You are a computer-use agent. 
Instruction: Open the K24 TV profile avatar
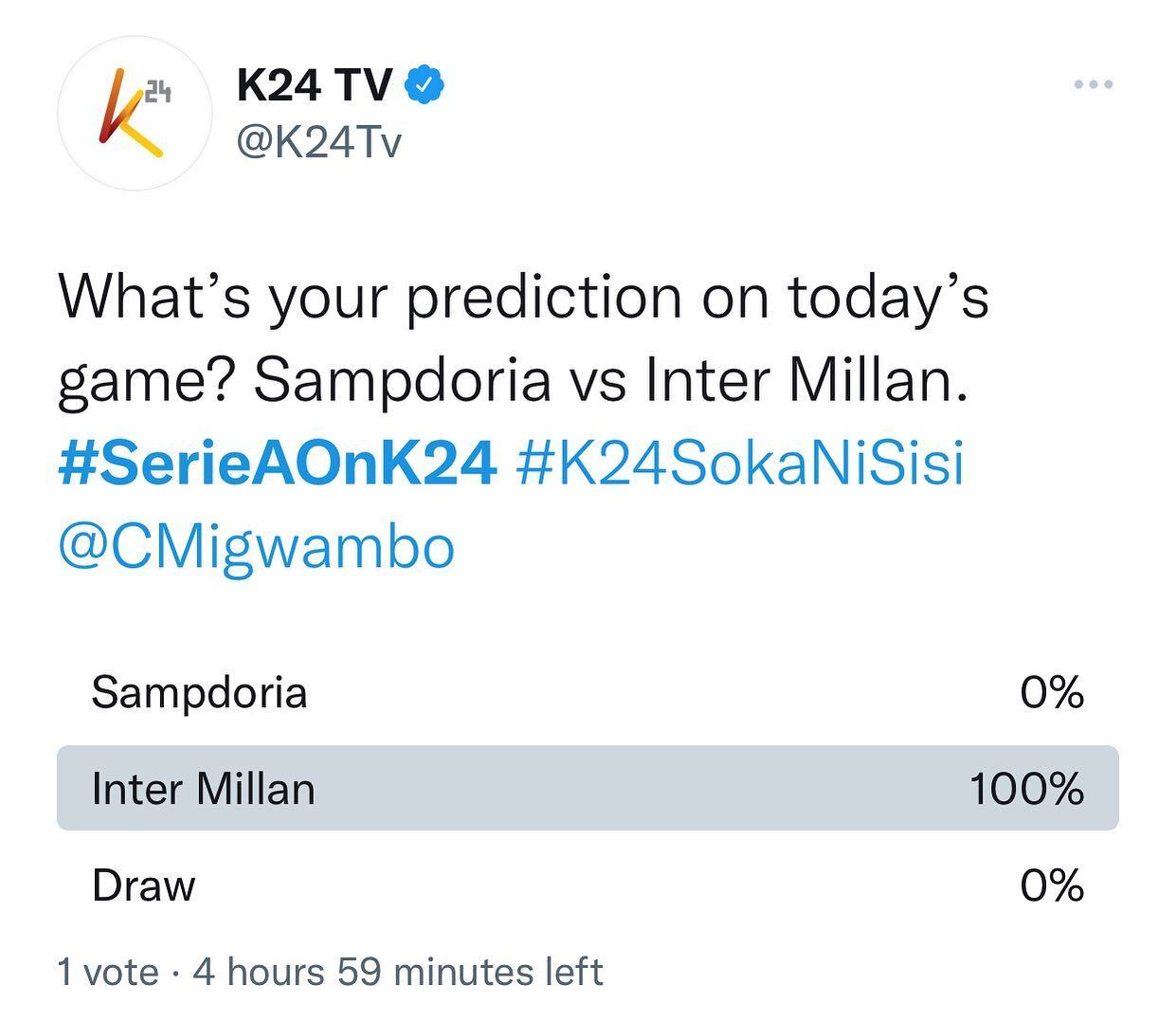click(x=135, y=113)
